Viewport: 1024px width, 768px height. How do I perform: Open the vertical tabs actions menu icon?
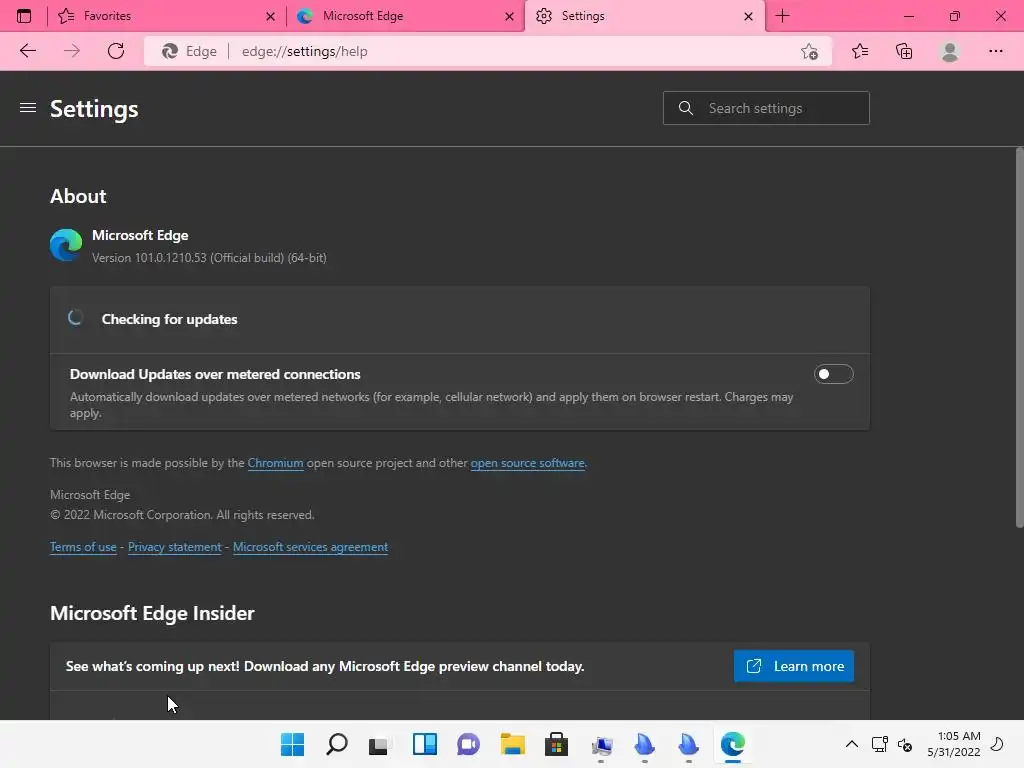(24, 16)
